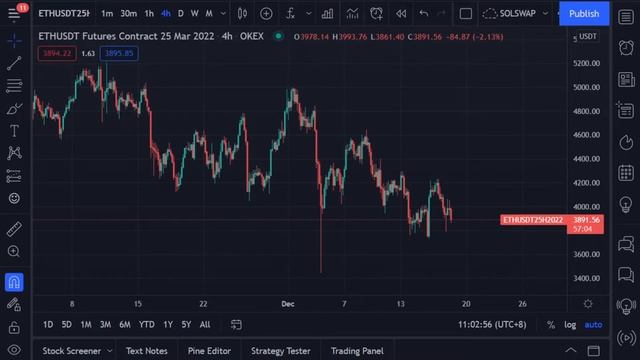The height and width of the screenshot is (360, 640).
Task: Select the trend line drawing tool
Action: point(14,63)
